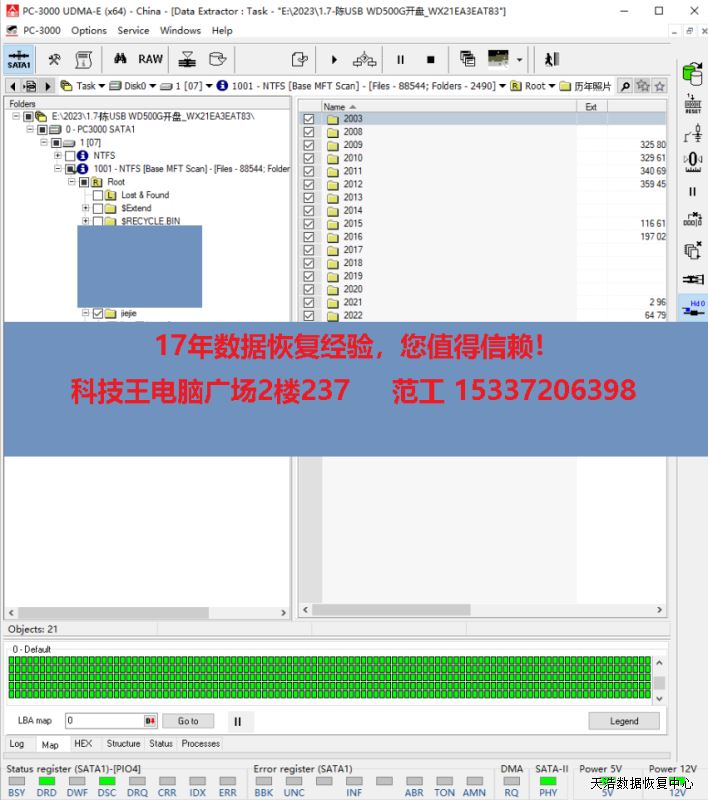This screenshot has height=800, width=708.
Task: Click the Go to button
Action: (x=188, y=721)
